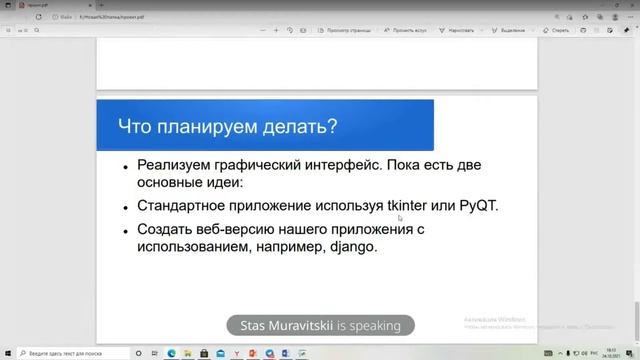Screen dimensions: 640x360
Task: Zoom out with the minus button
Action: point(262,30)
